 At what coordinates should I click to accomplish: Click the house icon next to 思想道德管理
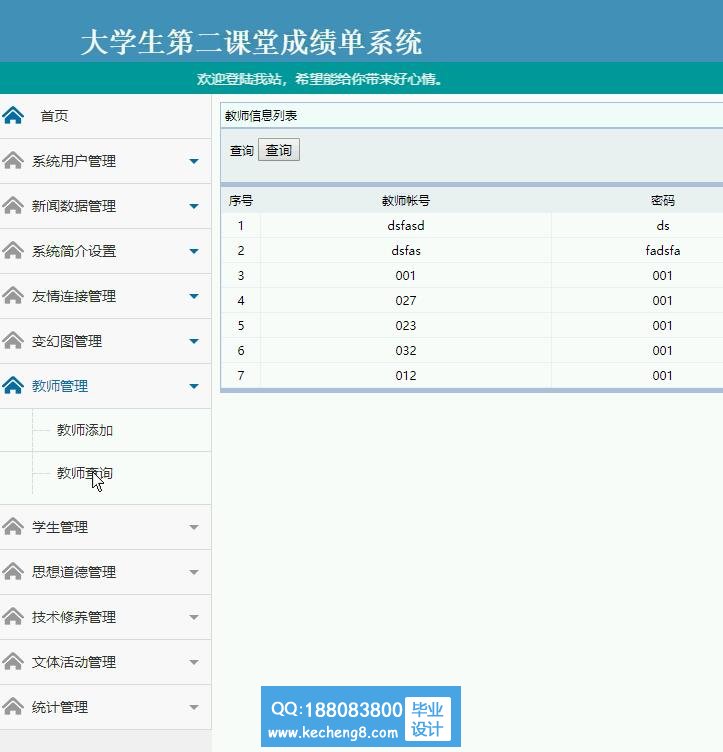(x=13, y=572)
